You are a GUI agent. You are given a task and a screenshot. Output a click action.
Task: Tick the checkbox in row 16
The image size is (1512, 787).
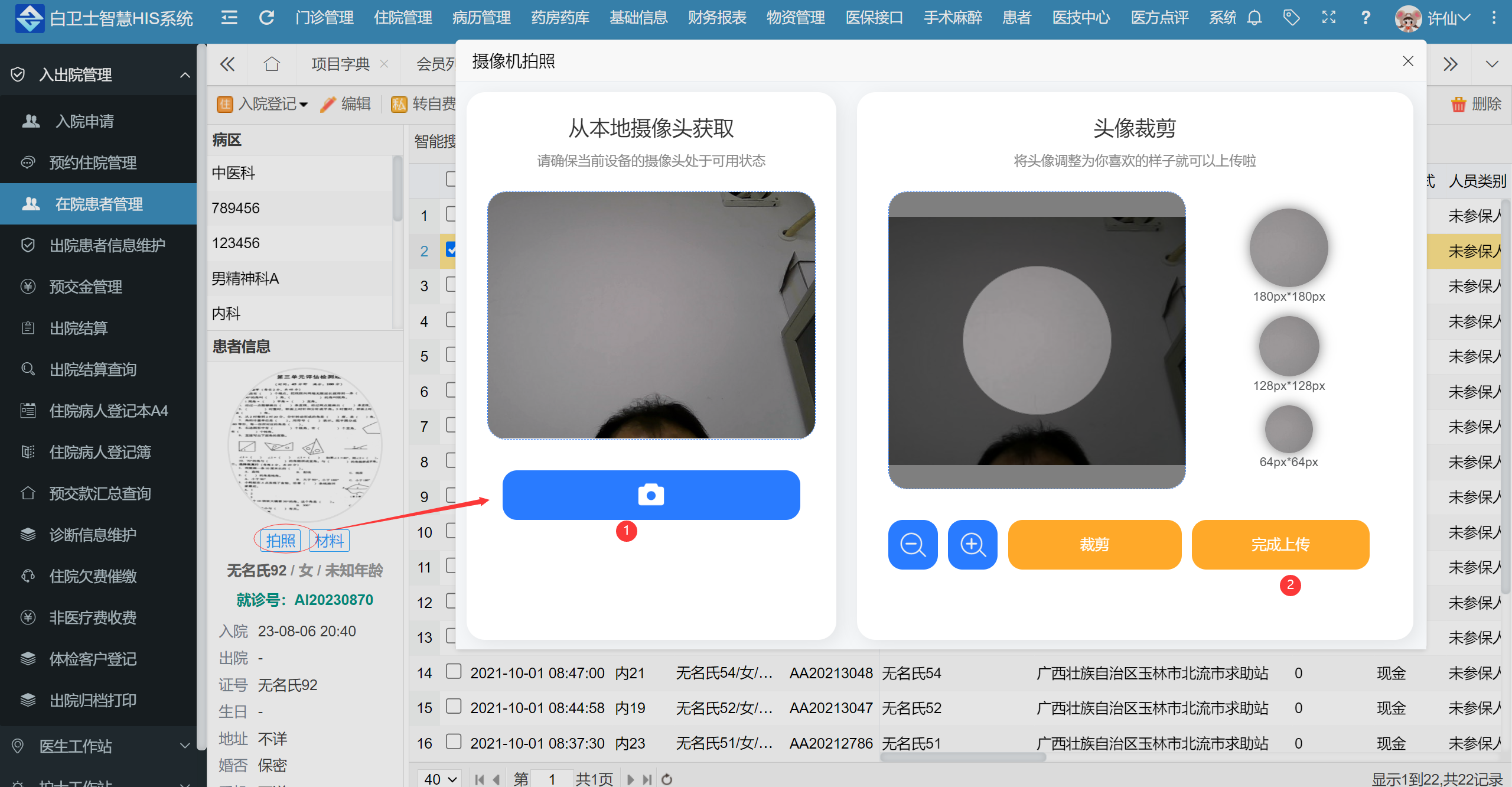pos(453,742)
